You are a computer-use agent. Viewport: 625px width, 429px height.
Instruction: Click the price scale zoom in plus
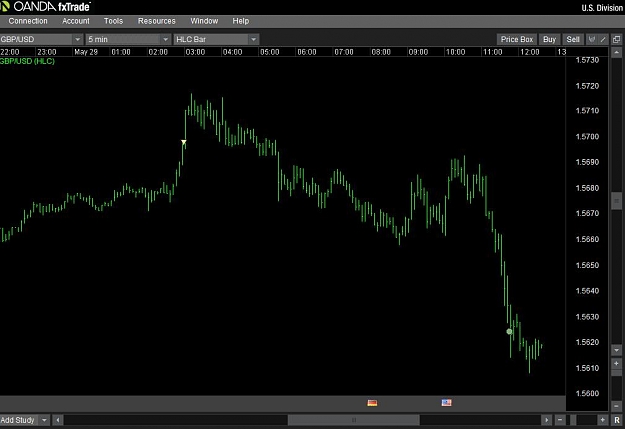coord(617,363)
